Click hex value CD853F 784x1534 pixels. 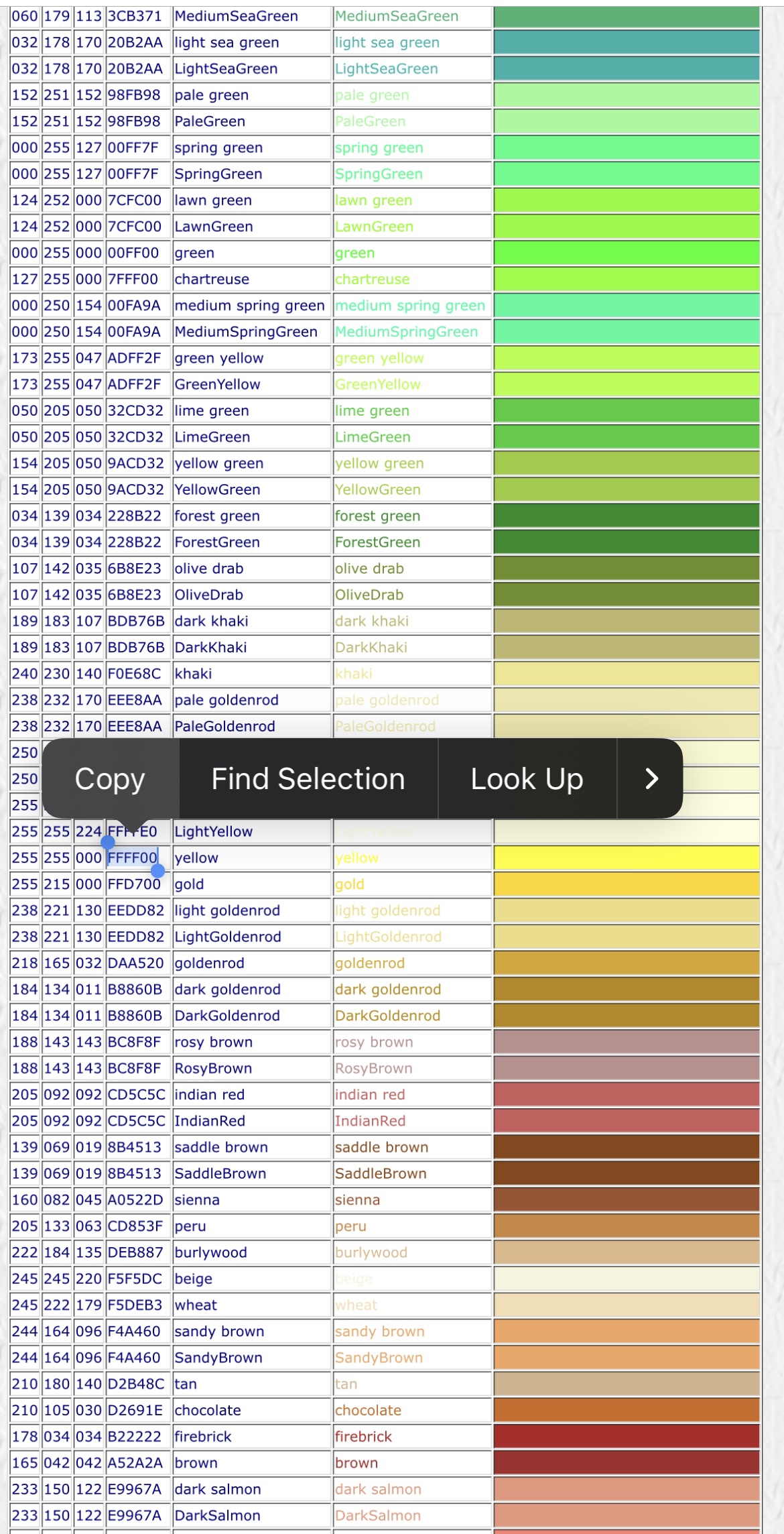point(135,1226)
